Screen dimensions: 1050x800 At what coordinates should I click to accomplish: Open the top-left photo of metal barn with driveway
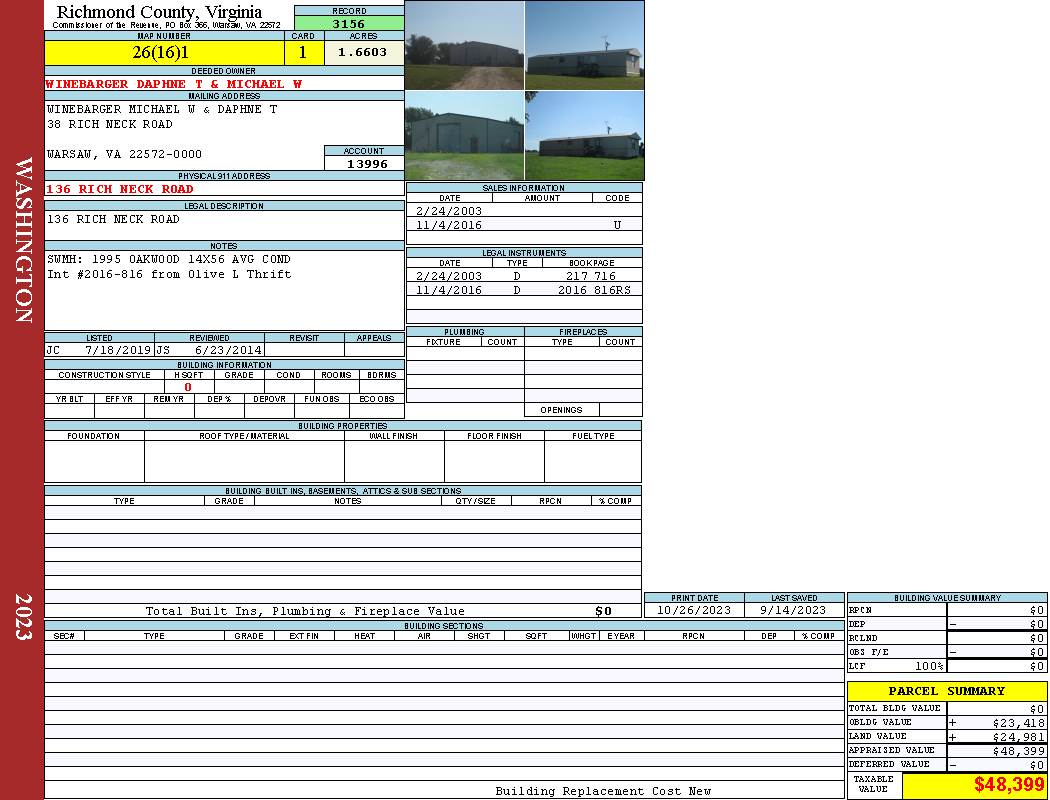pyautogui.click(x=464, y=45)
